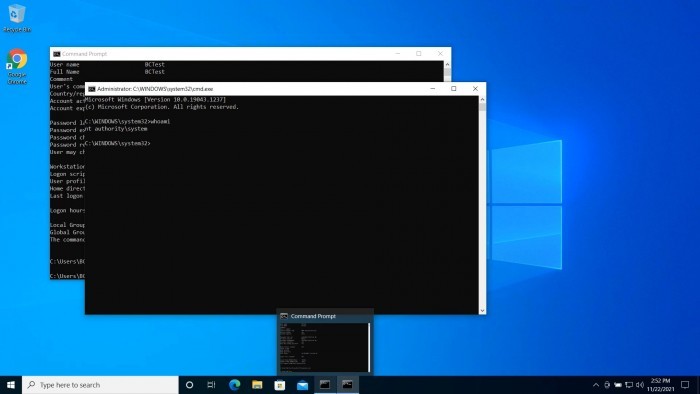Viewport: 700px width, 394px height.
Task: Select the Command Prompt preview thumbnail
Action: coord(325,347)
